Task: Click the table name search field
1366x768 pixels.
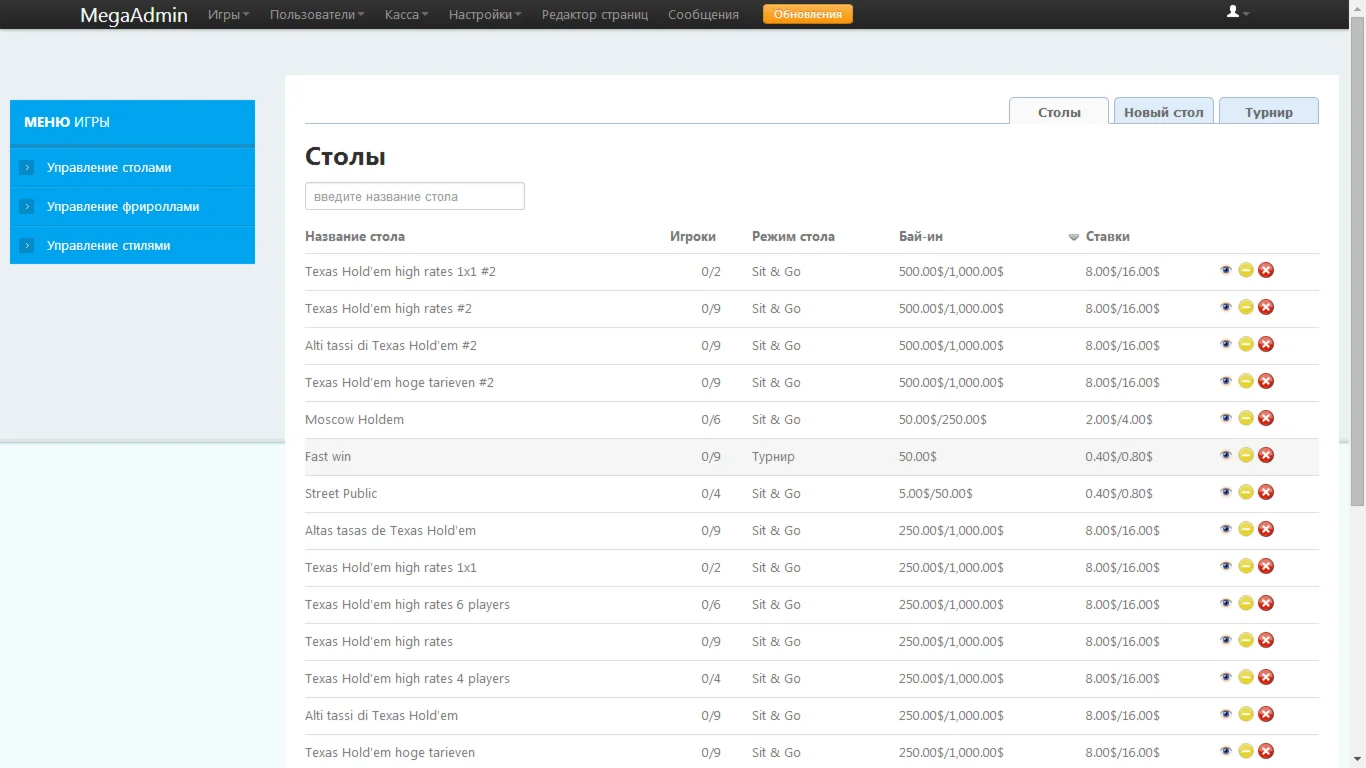Action: coord(414,197)
